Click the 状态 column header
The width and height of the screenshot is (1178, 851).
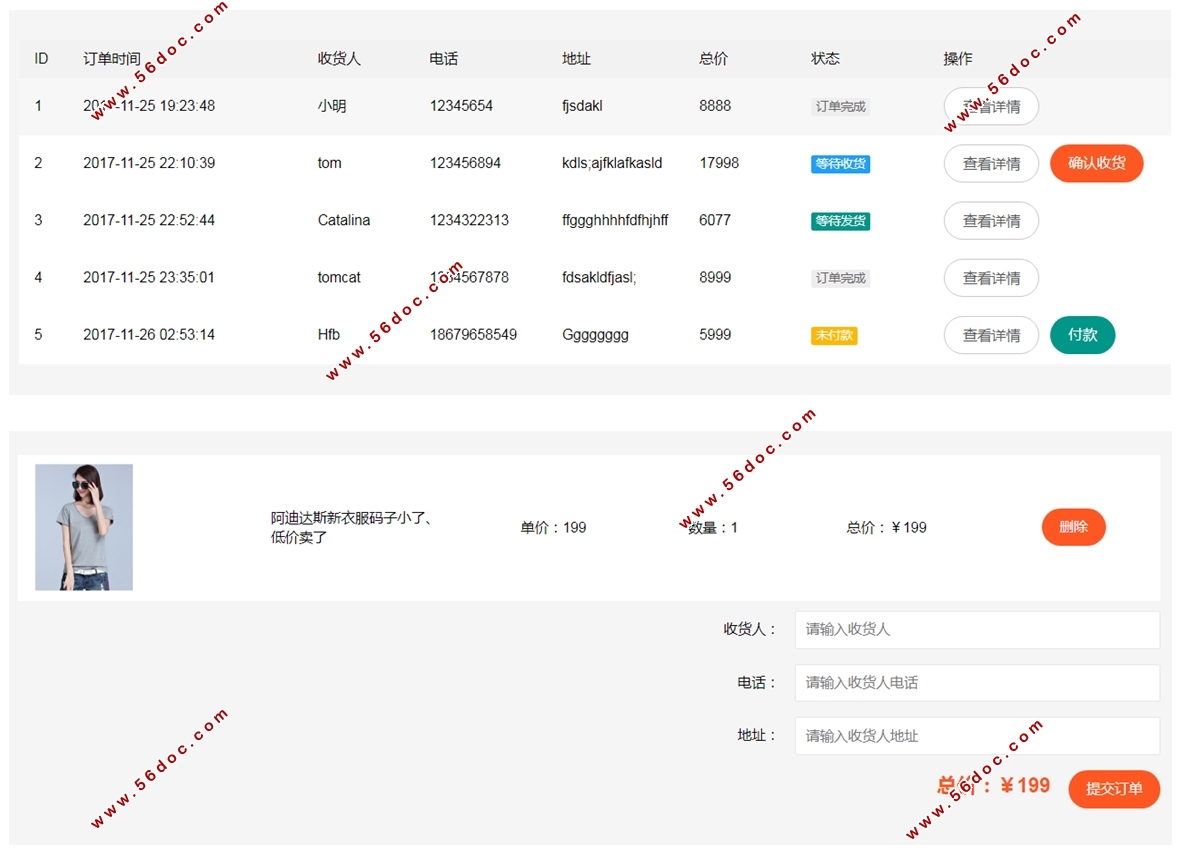click(825, 59)
